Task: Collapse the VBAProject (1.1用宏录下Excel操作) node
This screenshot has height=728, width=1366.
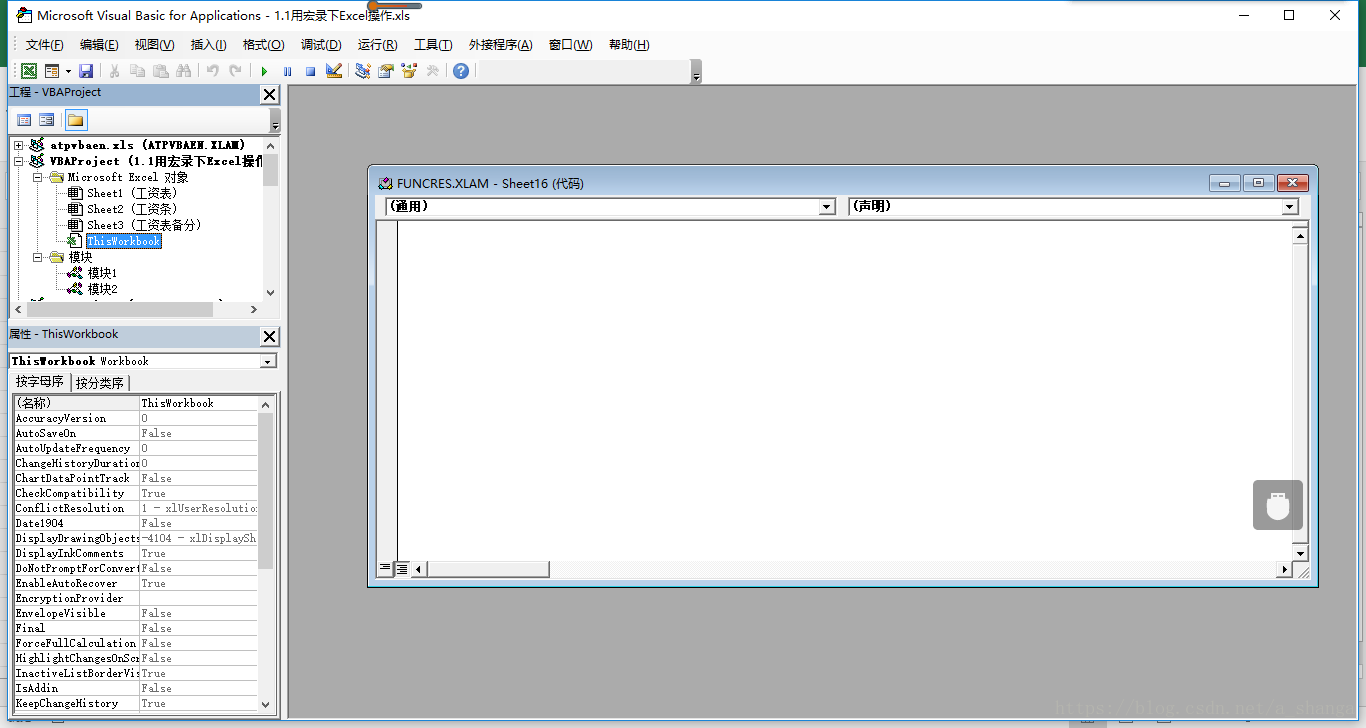Action: [18, 161]
